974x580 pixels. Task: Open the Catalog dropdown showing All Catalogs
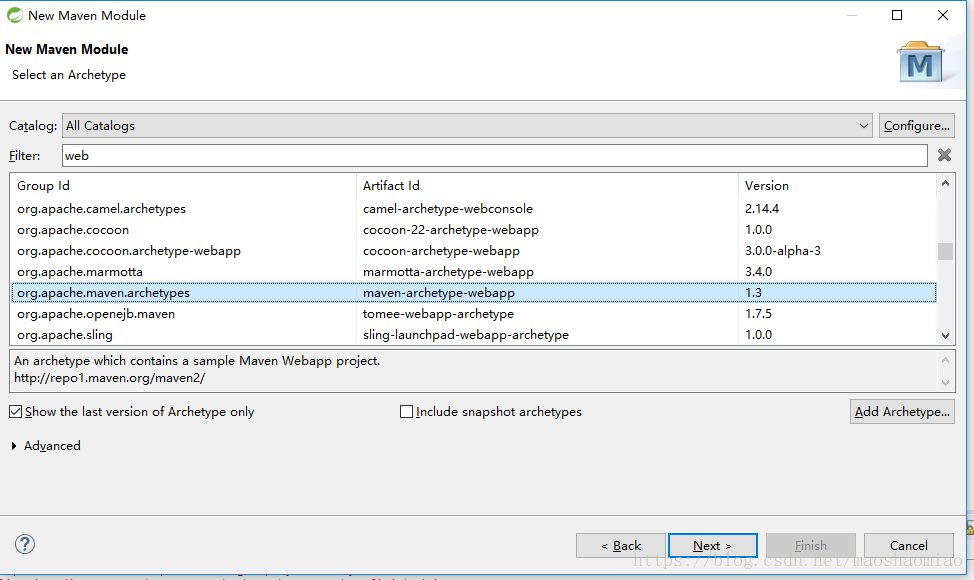pyautogui.click(x=467, y=125)
